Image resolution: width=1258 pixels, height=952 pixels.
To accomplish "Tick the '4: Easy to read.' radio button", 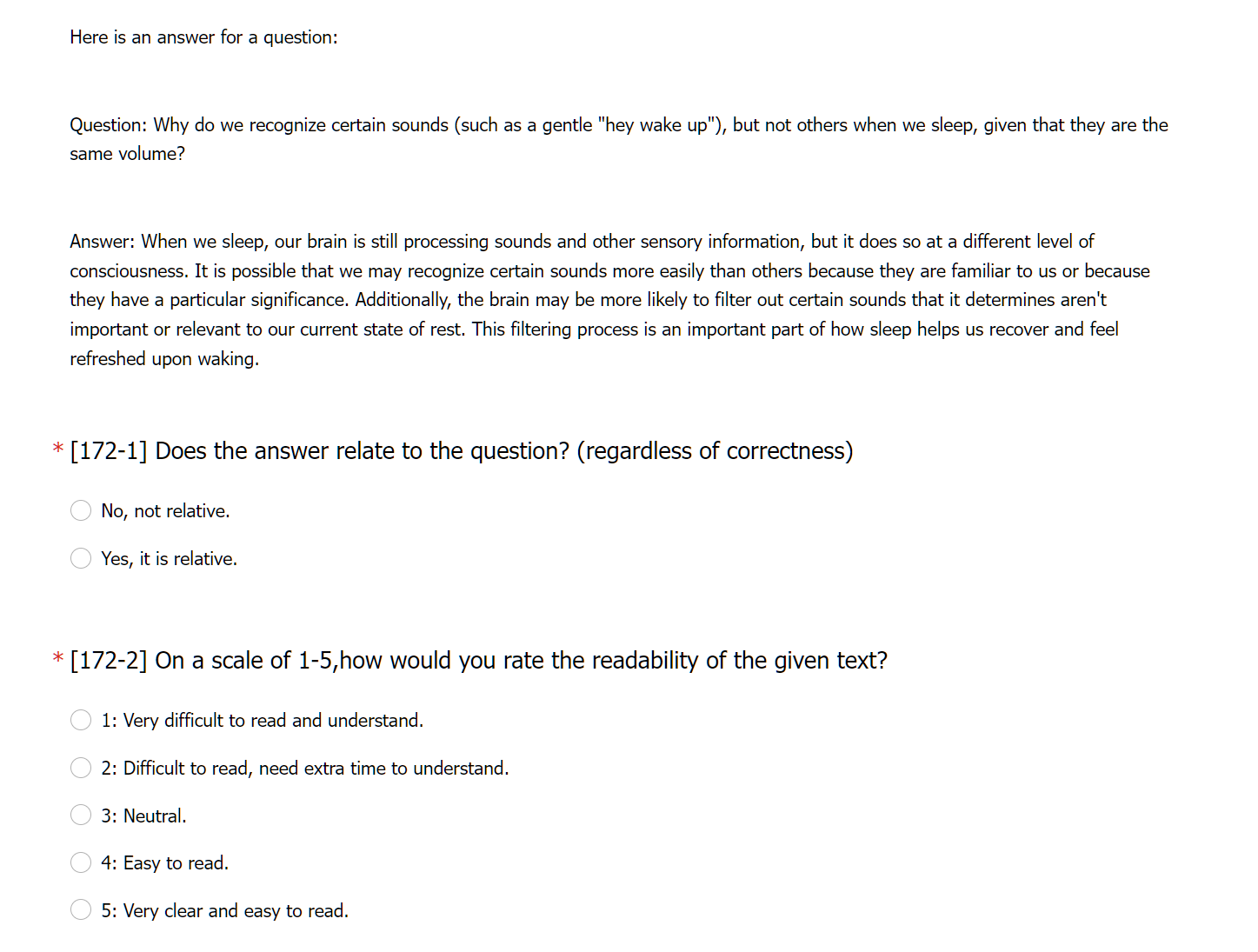I will click(81, 862).
